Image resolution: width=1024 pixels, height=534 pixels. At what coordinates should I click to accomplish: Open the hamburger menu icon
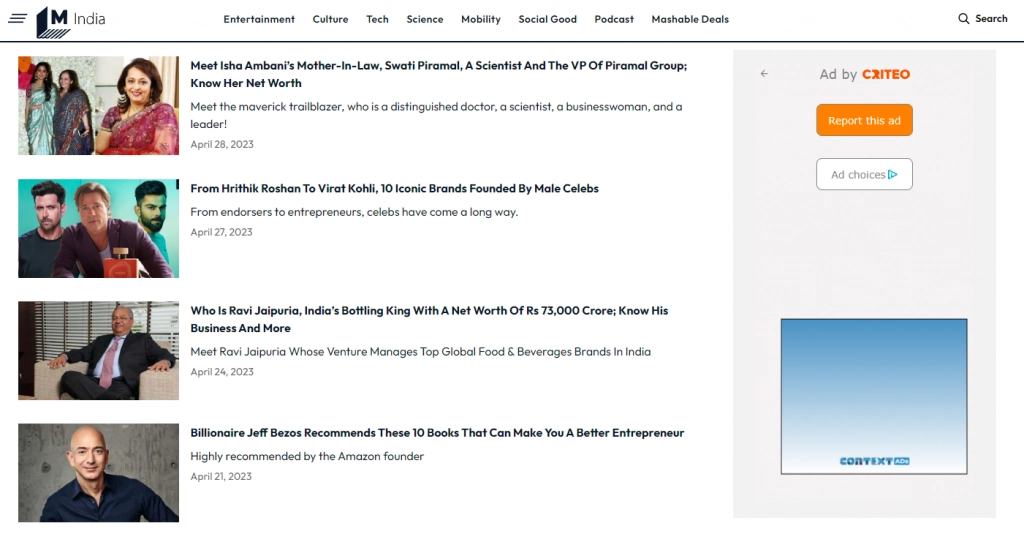(18, 19)
